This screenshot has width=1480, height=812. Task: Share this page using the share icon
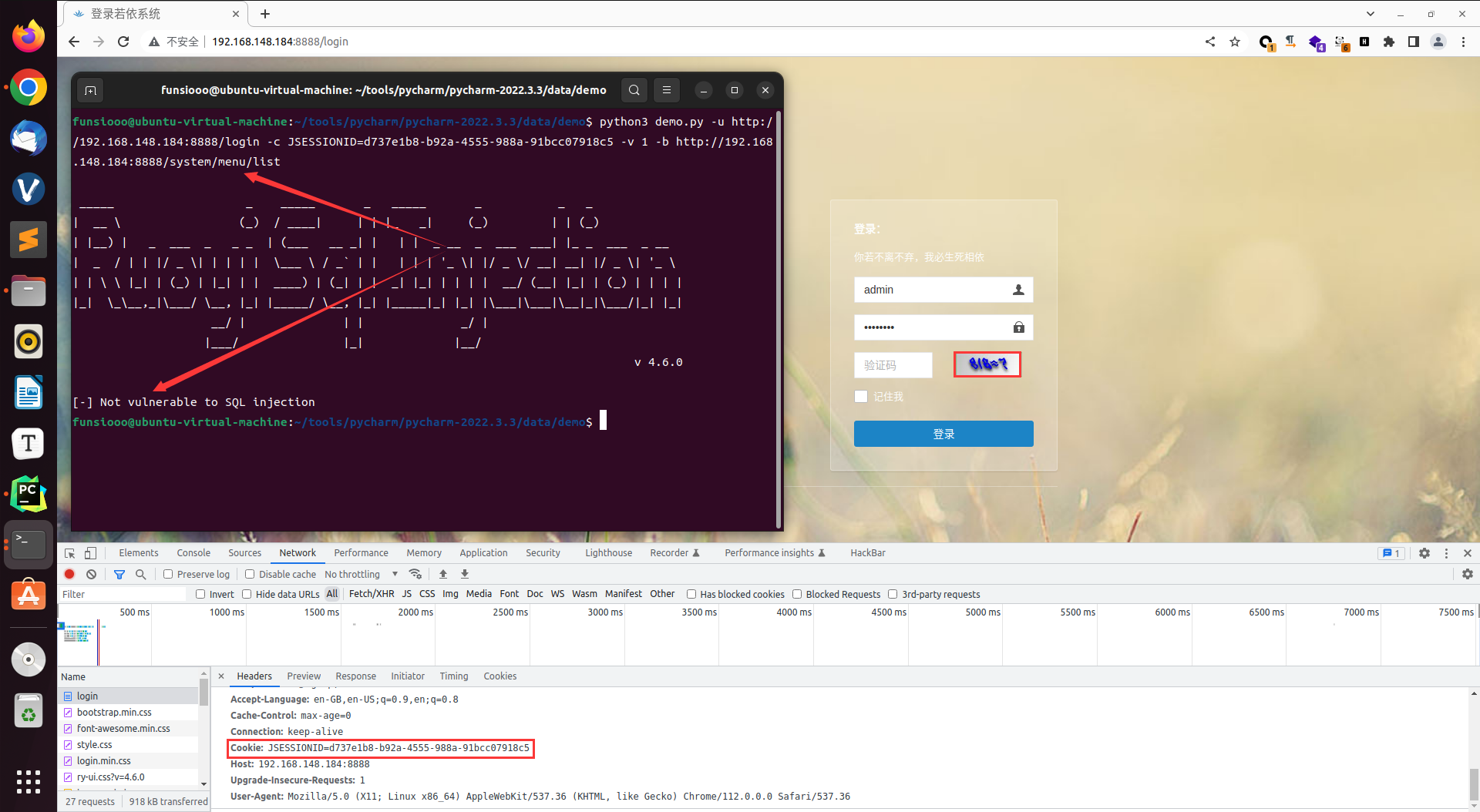pos(1210,42)
